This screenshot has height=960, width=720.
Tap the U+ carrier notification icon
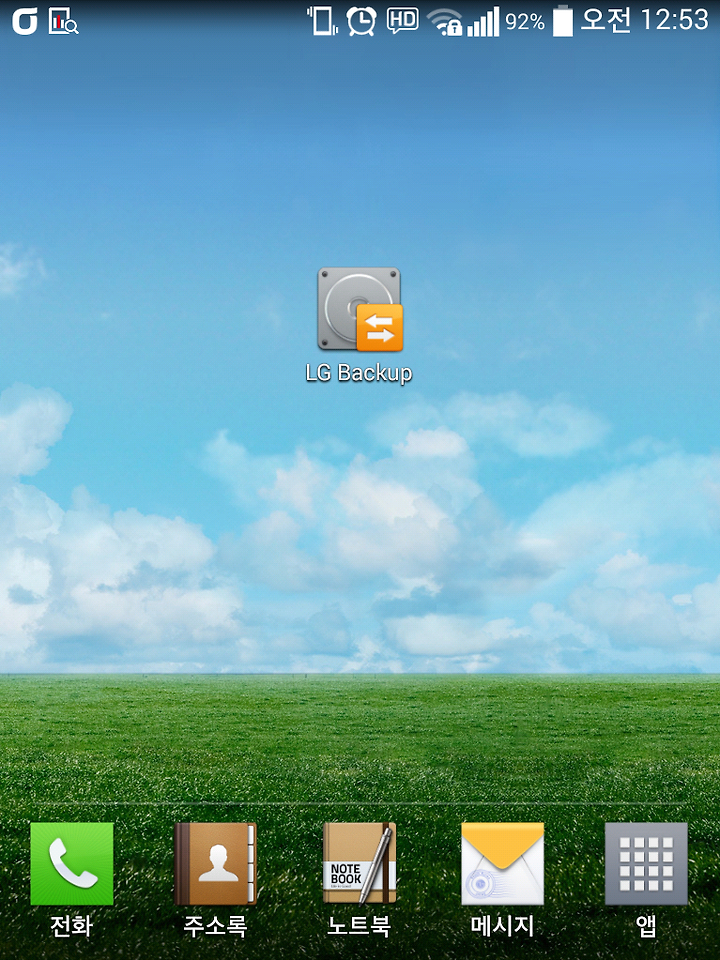point(25,21)
